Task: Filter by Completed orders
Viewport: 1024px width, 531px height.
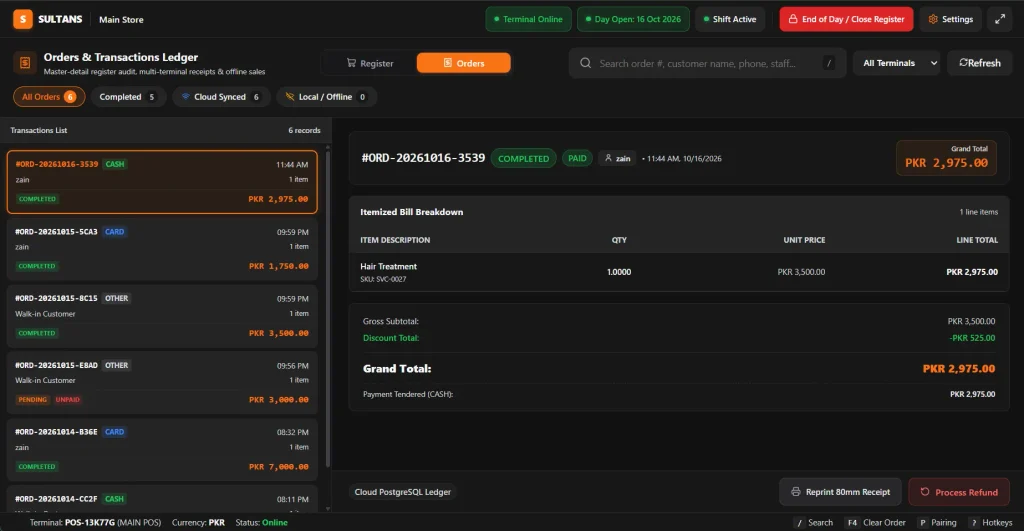Action: [x=127, y=97]
